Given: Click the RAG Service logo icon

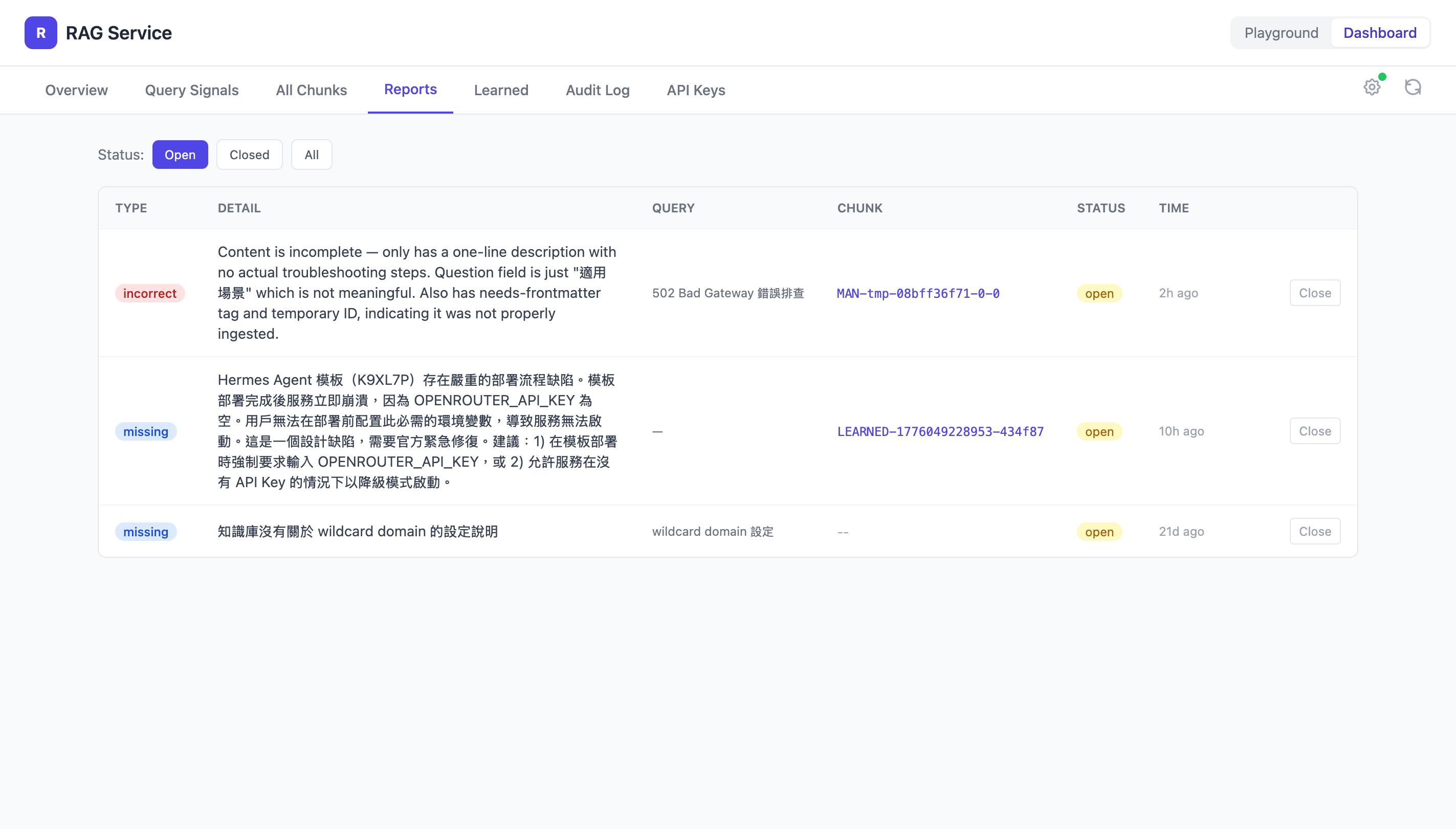Looking at the screenshot, I should click(x=40, y=32).
